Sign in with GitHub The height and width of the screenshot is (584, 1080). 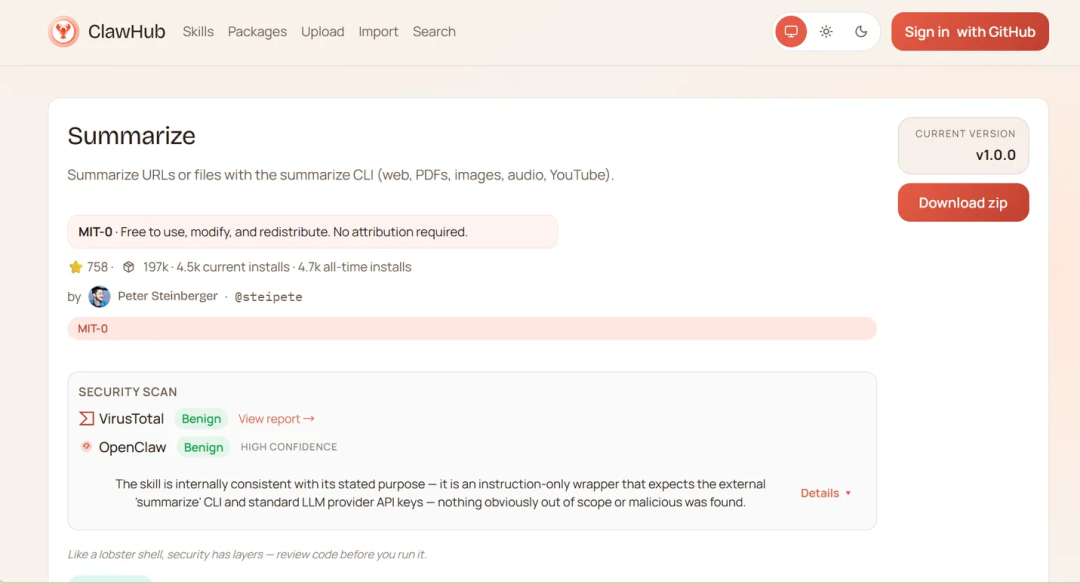tap(970, 32)
